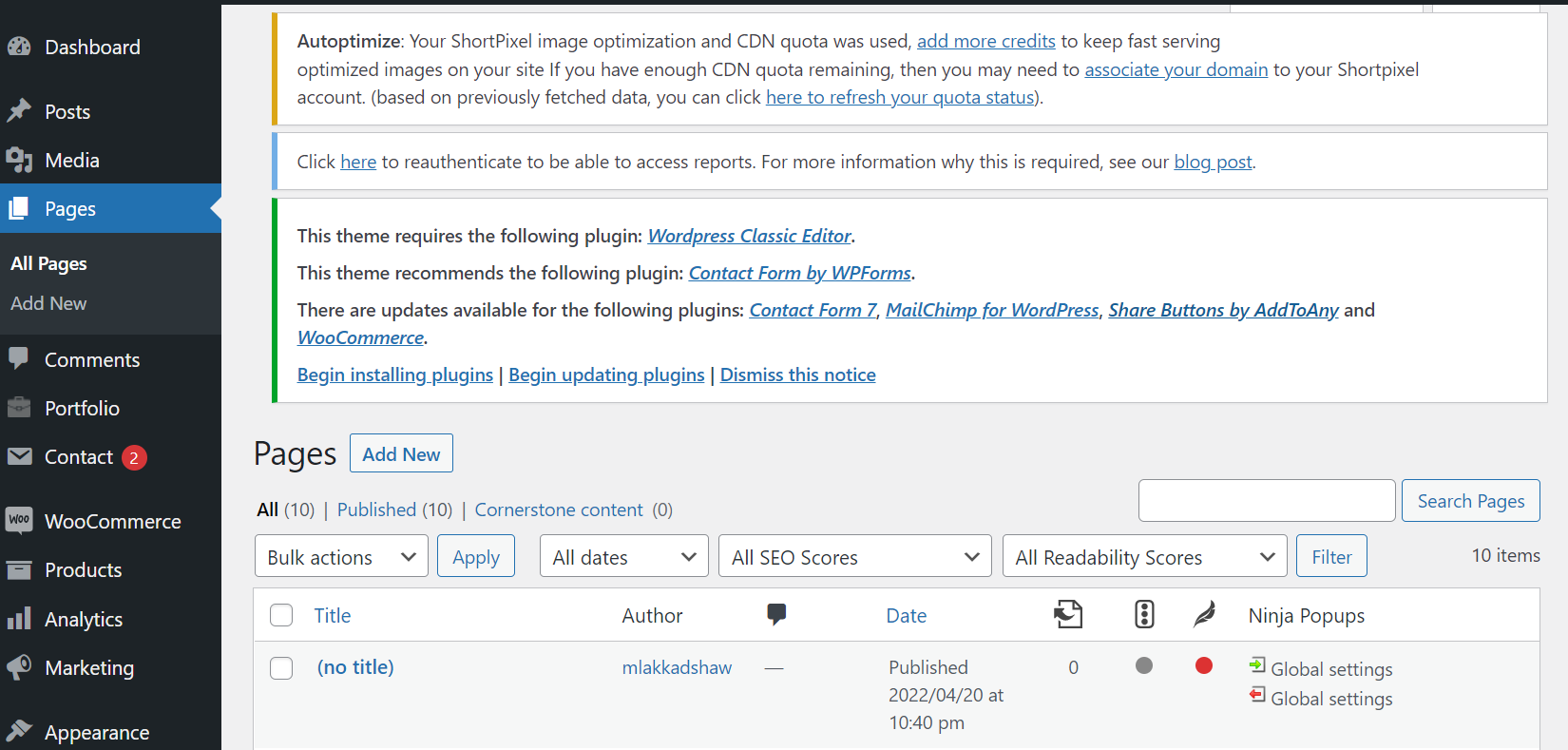Select Add New in Pages submenu

tap(48, 303)
